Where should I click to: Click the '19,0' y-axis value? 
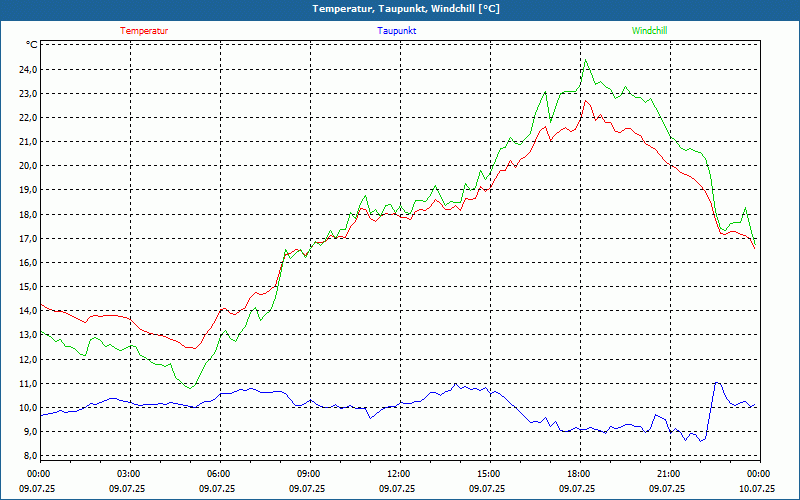pos(28,190)
